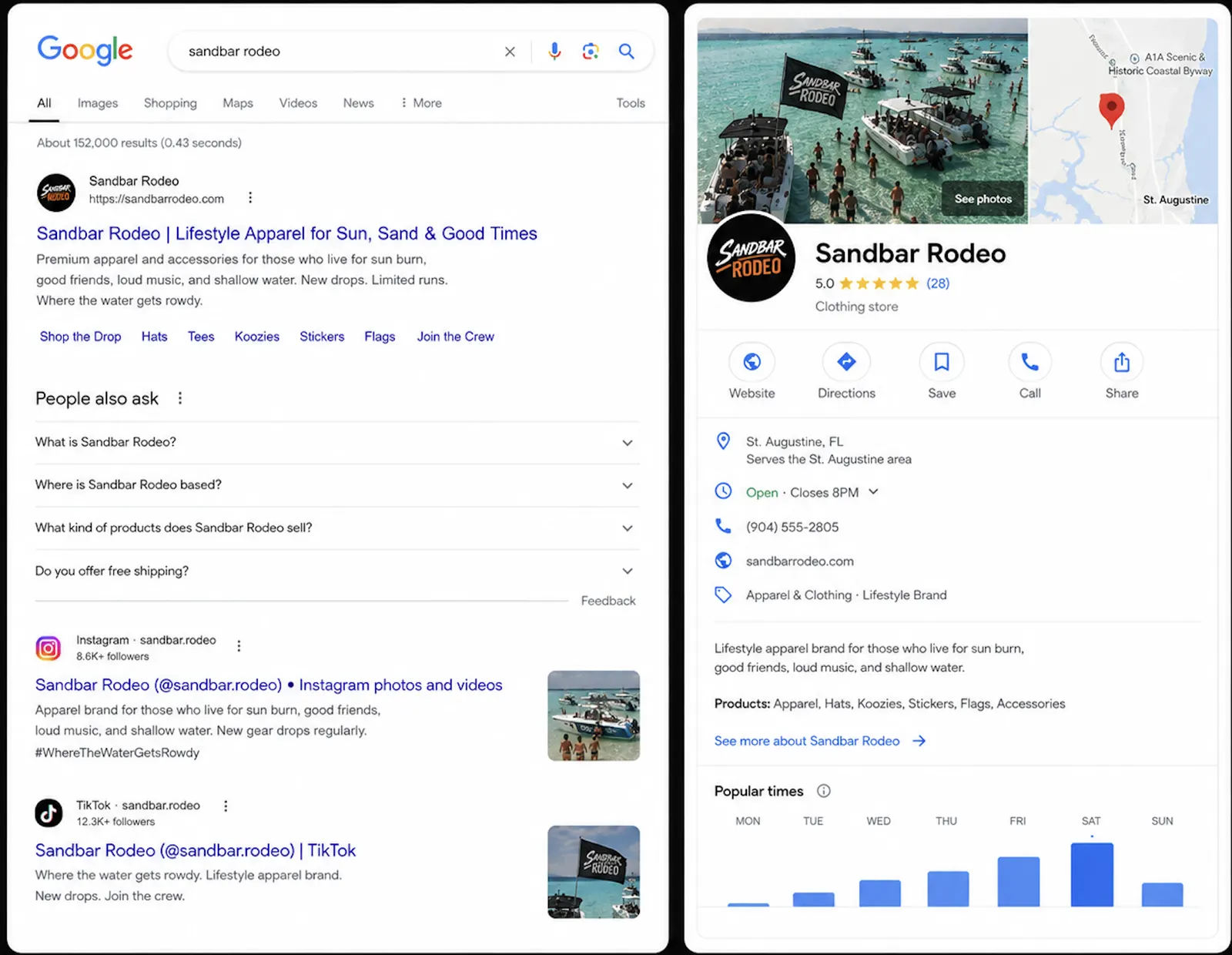This screenshot has width=1232, height=955.
Task: Get Directions via the arrow icon
Action: coord(846,362)
